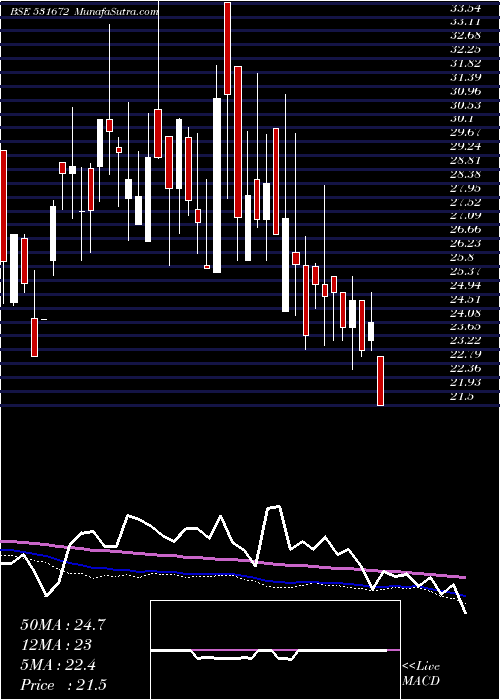Click the 5MA : 22.4 readout
The width and height of the screenshot is (500, 700).
(x=58, y=665)
